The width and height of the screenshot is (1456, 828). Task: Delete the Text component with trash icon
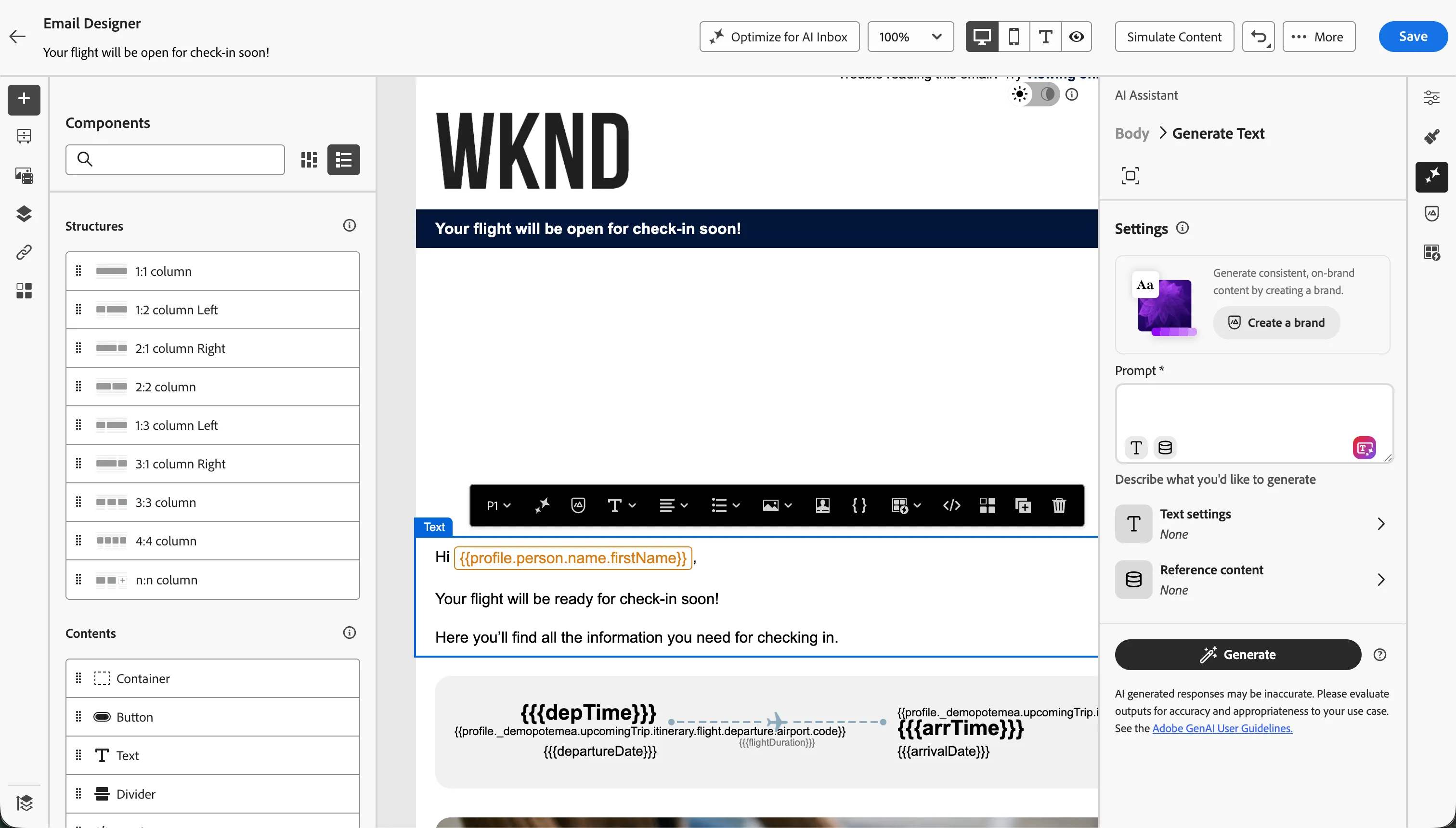click(1058, 505)
